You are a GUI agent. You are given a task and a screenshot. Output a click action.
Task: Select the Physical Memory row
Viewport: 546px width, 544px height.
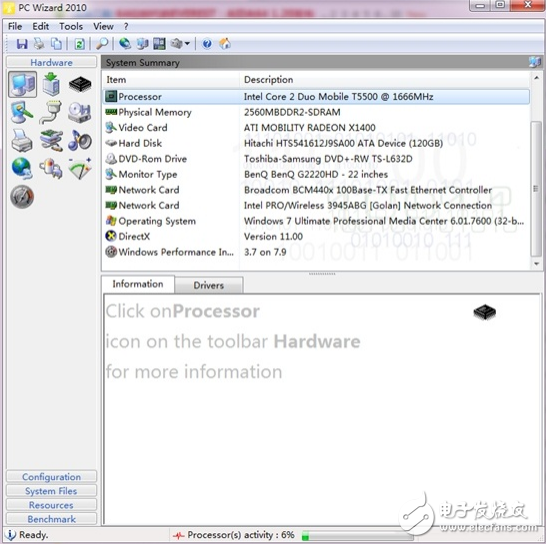coord(316,112)
